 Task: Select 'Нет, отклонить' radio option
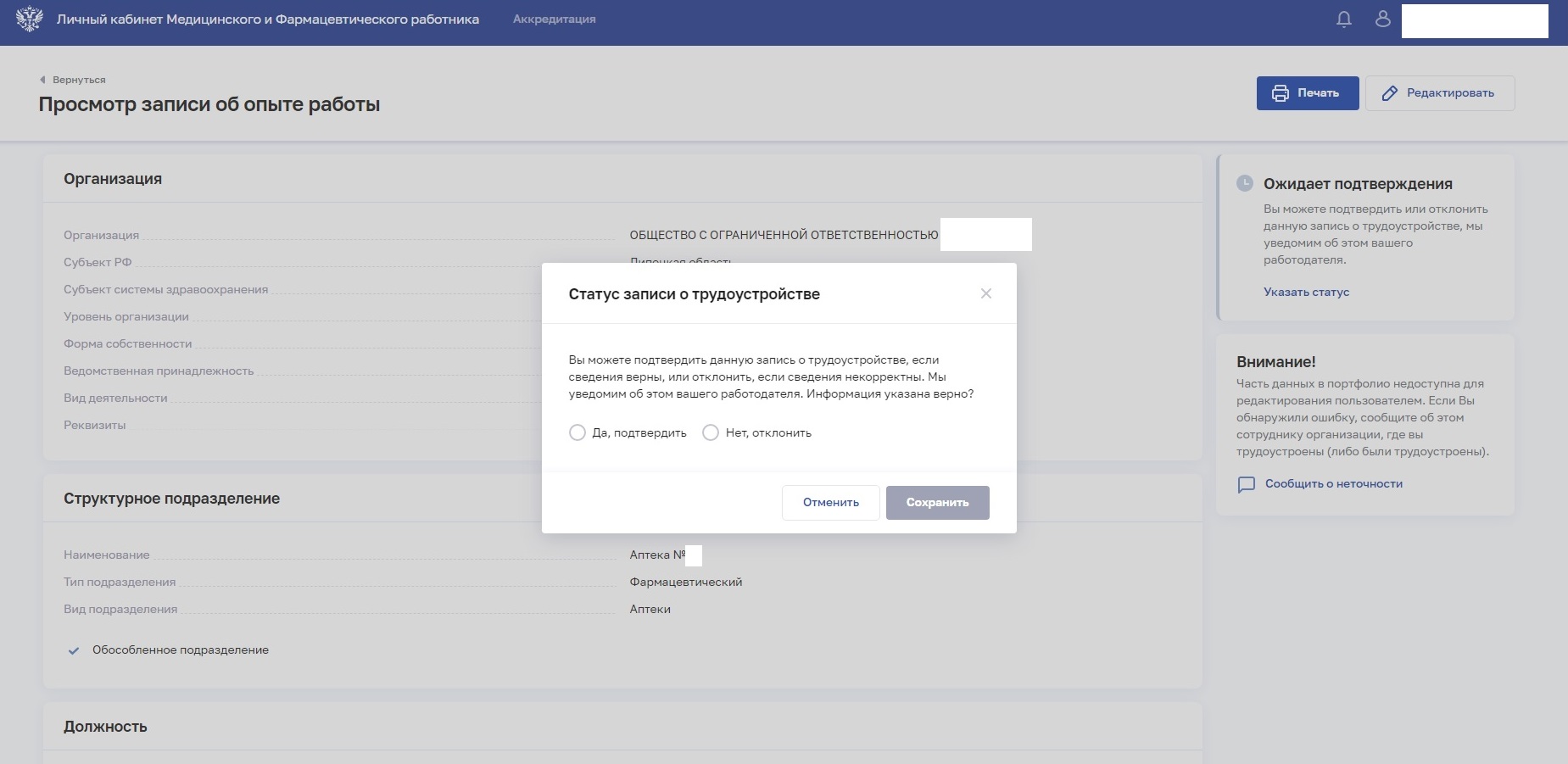pyautogui.click(x=711, y=432)
